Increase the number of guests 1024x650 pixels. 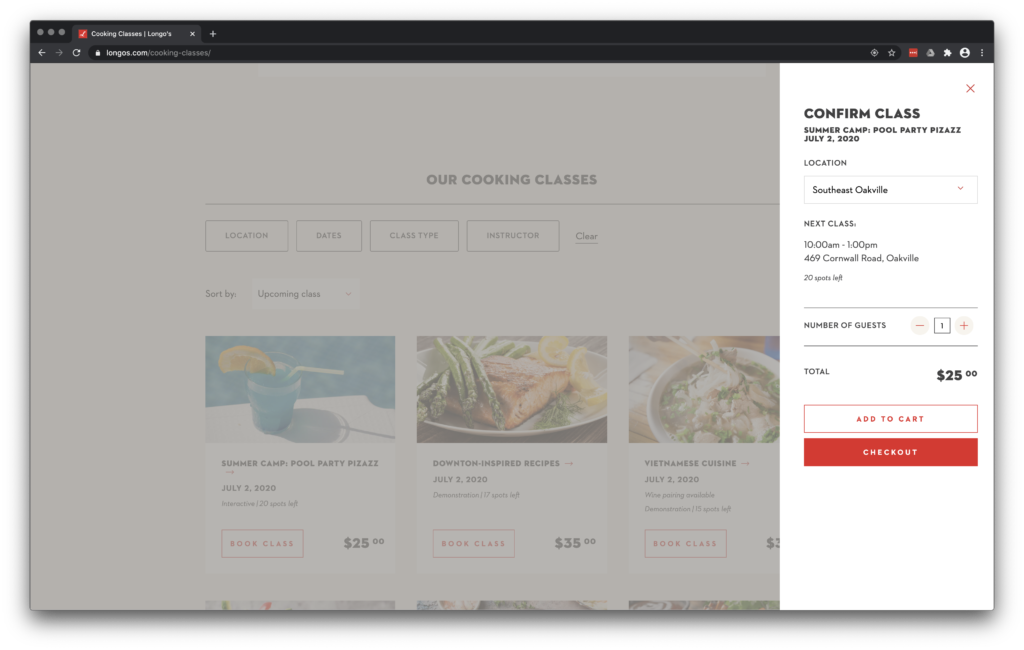click(x=963, y=325)
